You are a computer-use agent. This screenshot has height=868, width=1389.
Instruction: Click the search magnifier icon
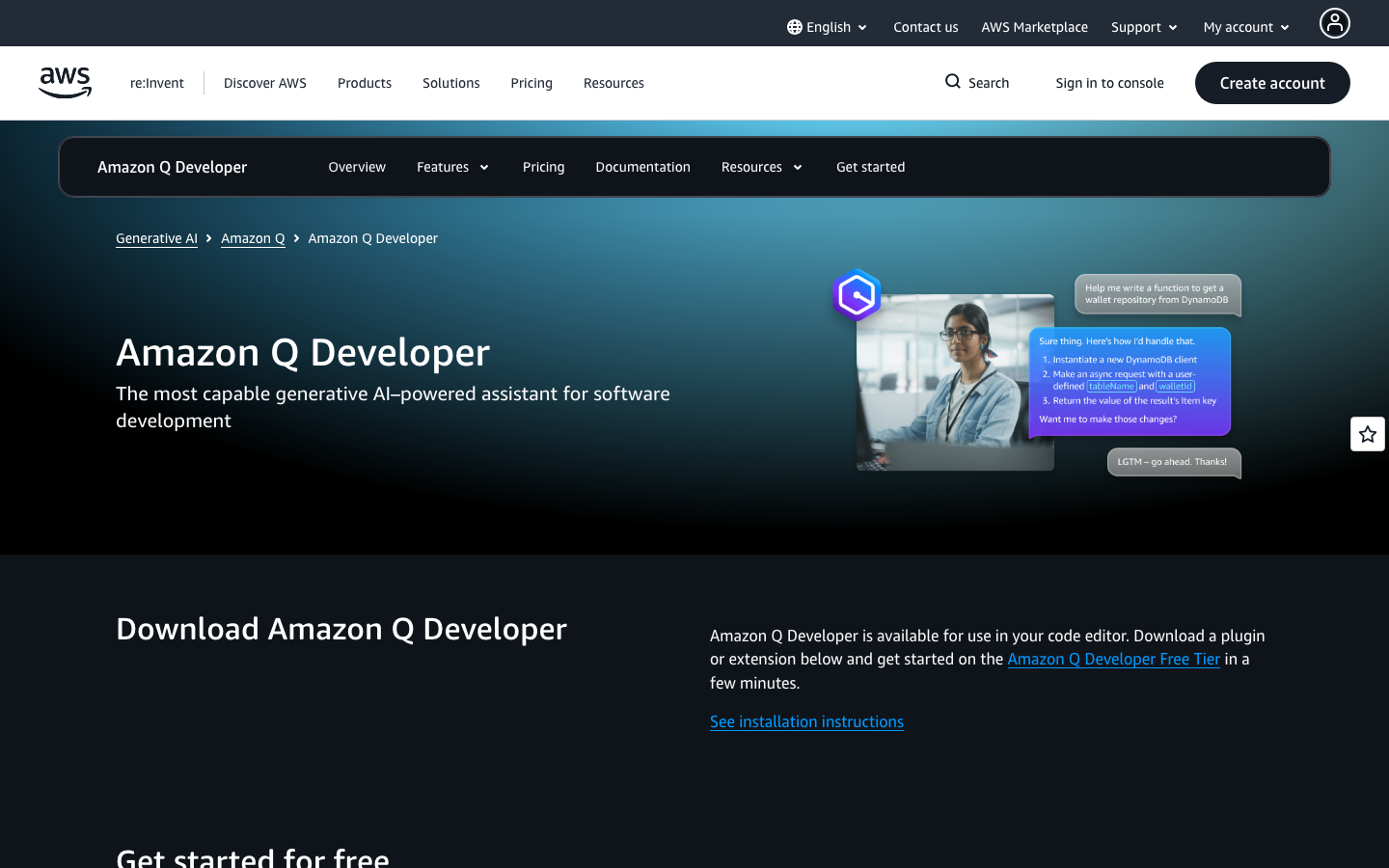953,82
